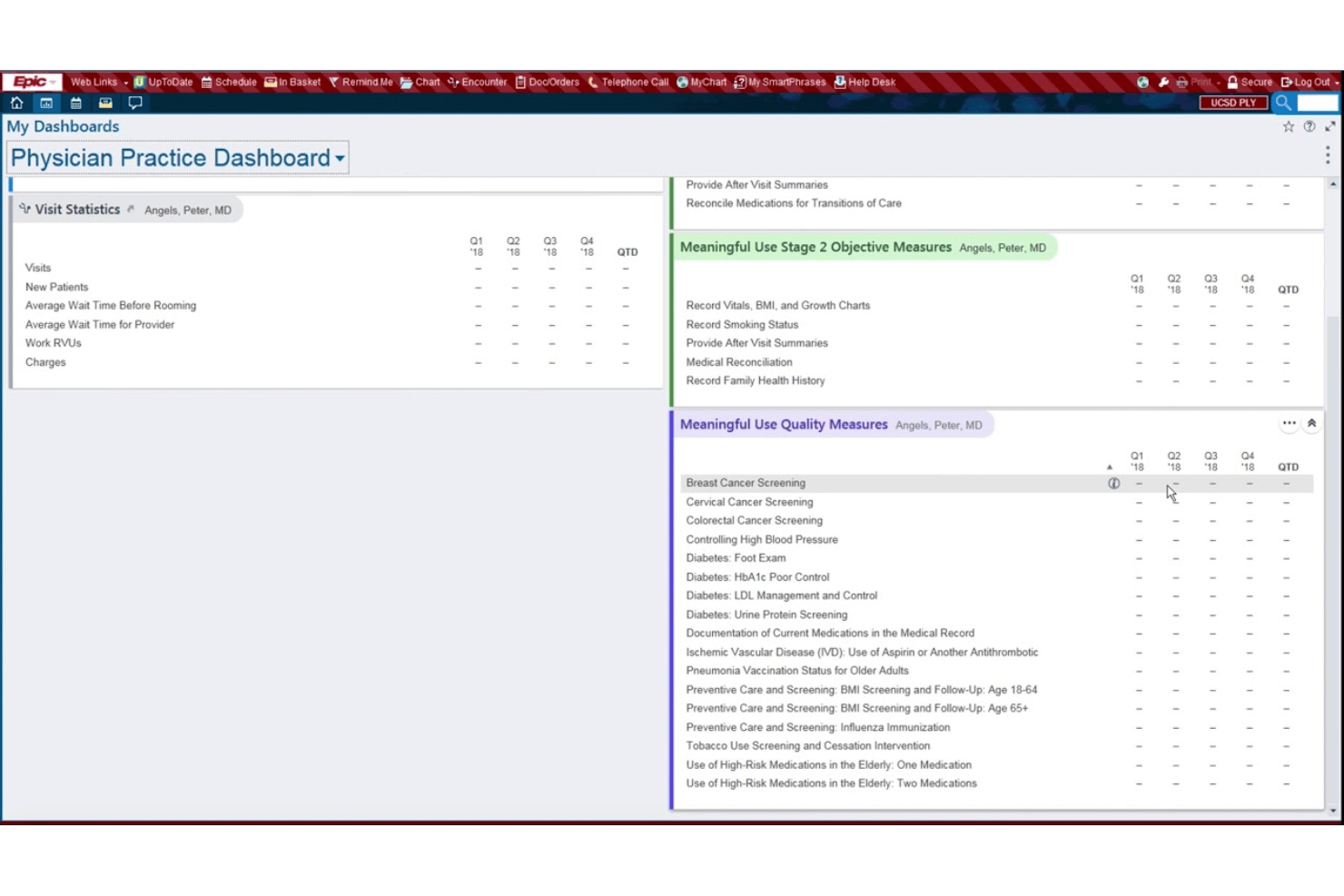Image resolution: width=1344 pixels, height=896 pixels.
Task: Launch UpToDate from the toolbar
Action: tap(163, 82)
